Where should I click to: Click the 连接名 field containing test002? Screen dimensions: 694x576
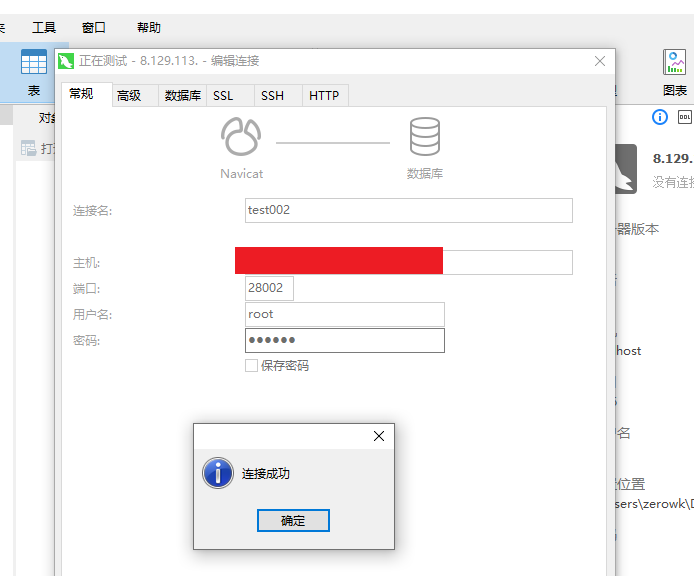click(x=409, y=210)
